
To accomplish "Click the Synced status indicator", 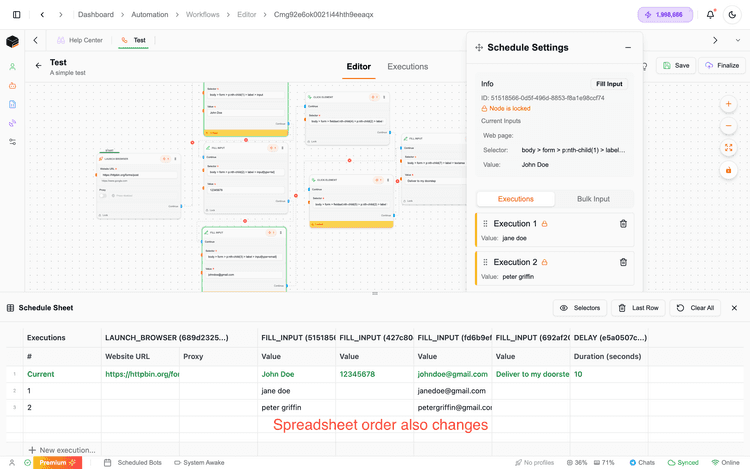I will [x=683, y=462].
